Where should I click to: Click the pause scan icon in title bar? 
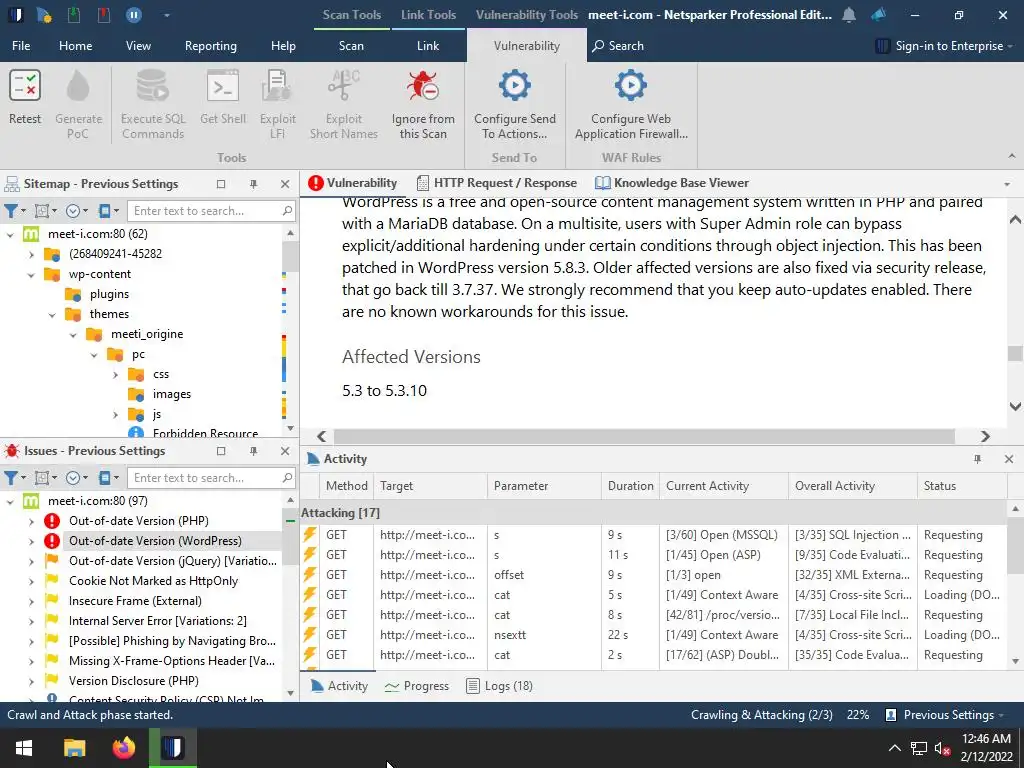[134, 14]
